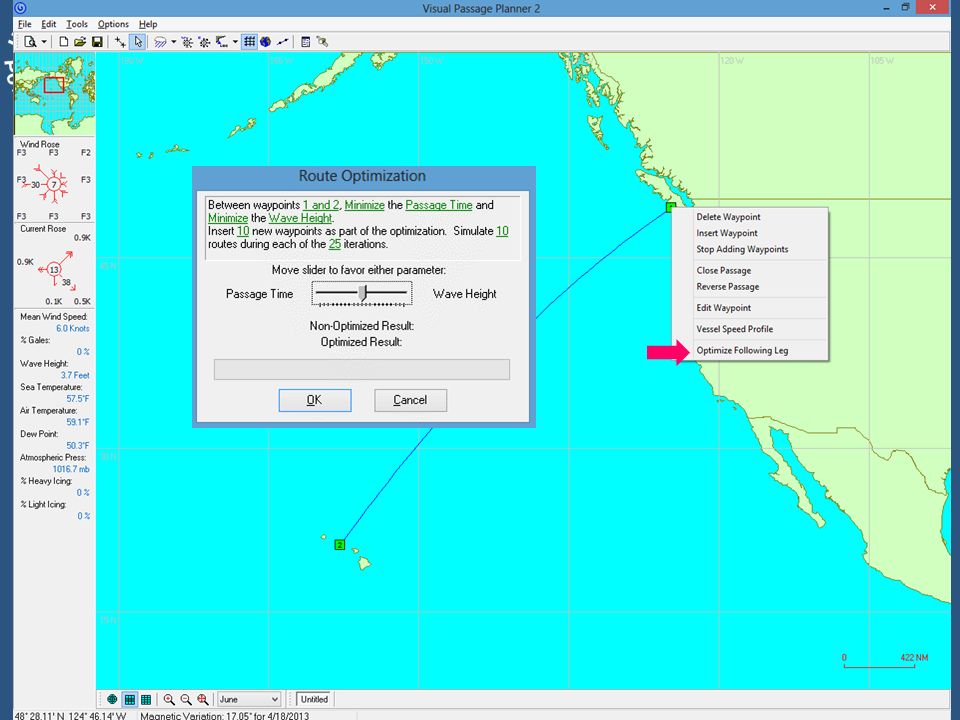Click the world overview thumbnail map
The image size is (960, 720).
[x=54, y=94]
